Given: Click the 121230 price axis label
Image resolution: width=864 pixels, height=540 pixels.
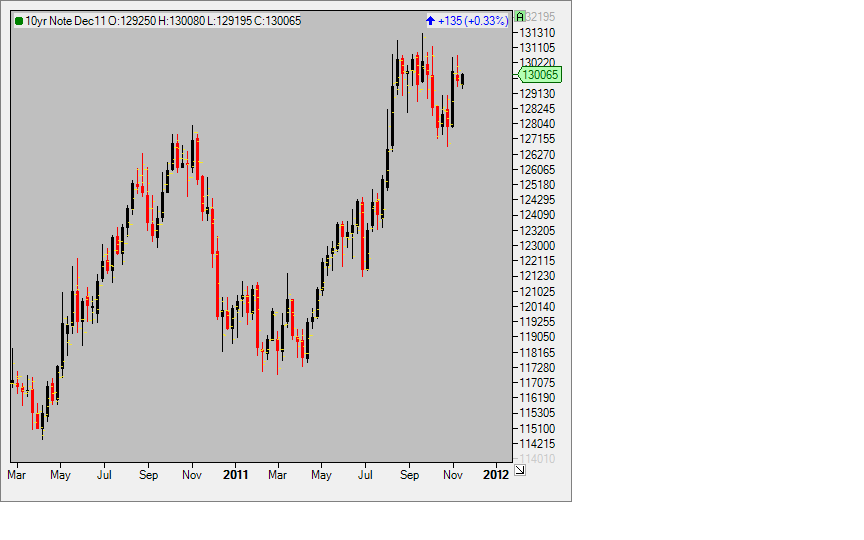Looking at the screenshot, I should point(537,276).
